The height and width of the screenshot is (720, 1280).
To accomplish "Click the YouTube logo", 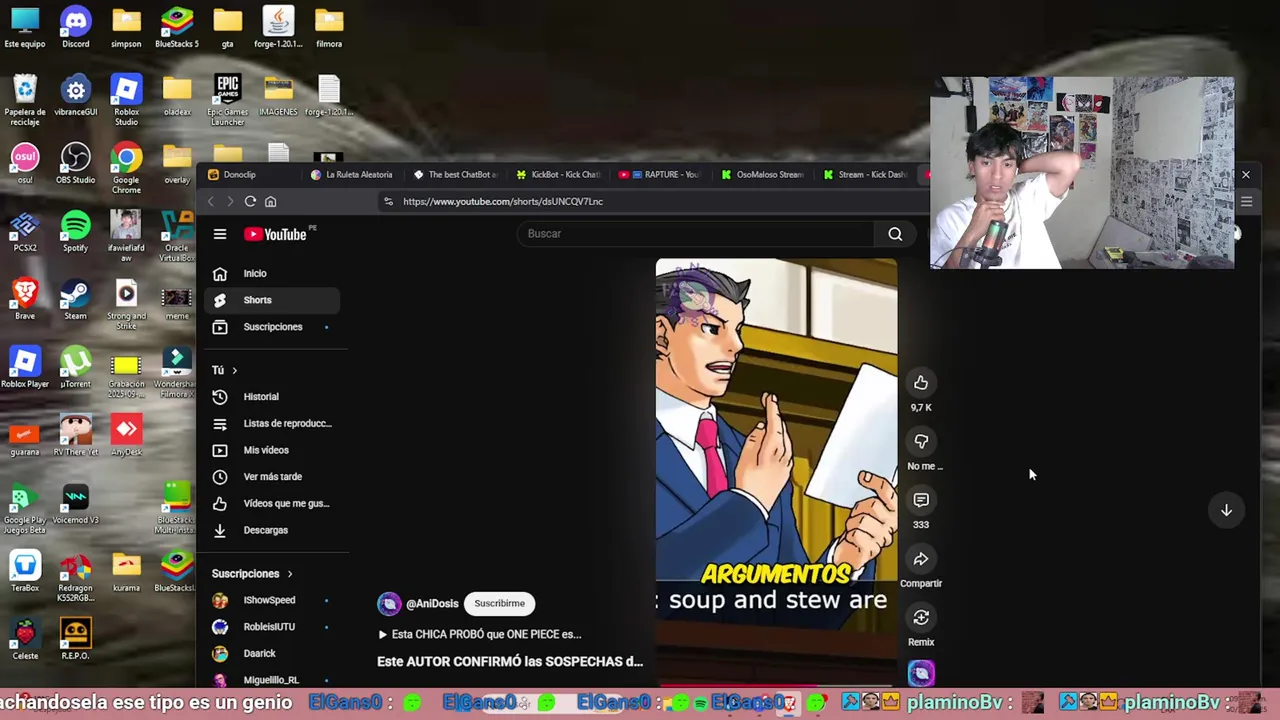I will pos(276,234).
